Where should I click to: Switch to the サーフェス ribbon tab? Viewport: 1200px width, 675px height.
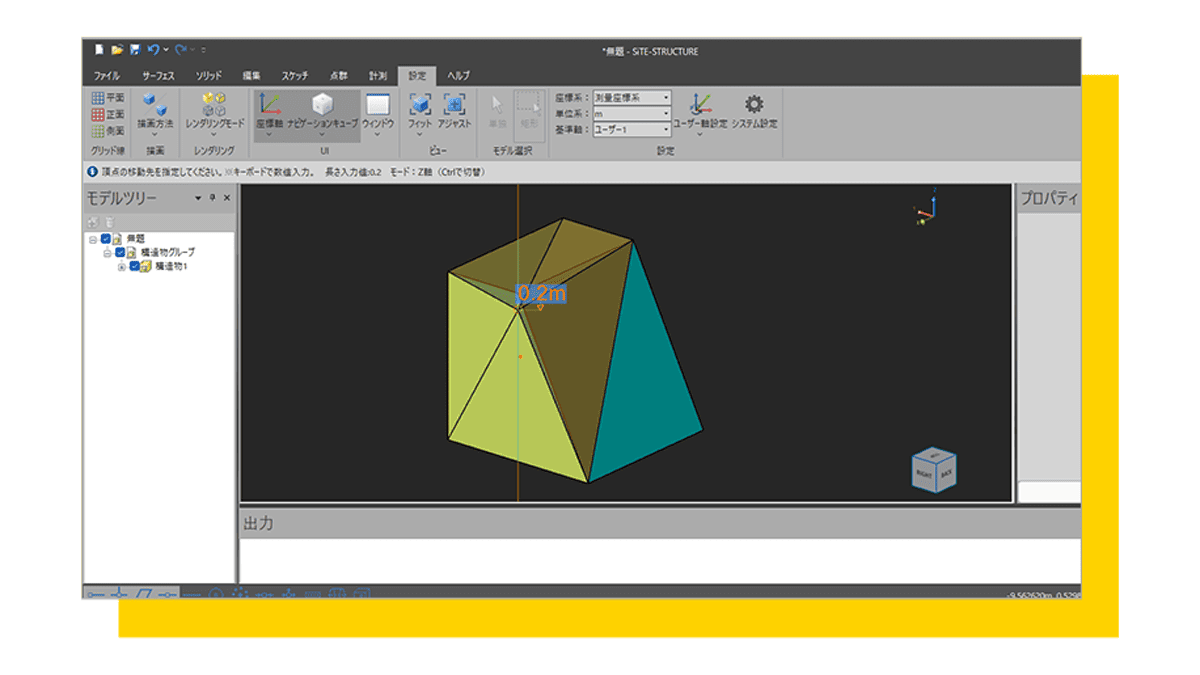(160, 76)
